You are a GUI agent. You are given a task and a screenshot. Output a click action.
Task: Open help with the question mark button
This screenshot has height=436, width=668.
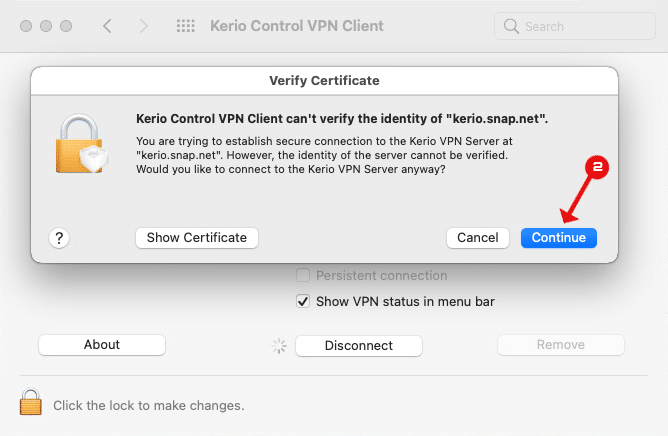tap(59, 238)
